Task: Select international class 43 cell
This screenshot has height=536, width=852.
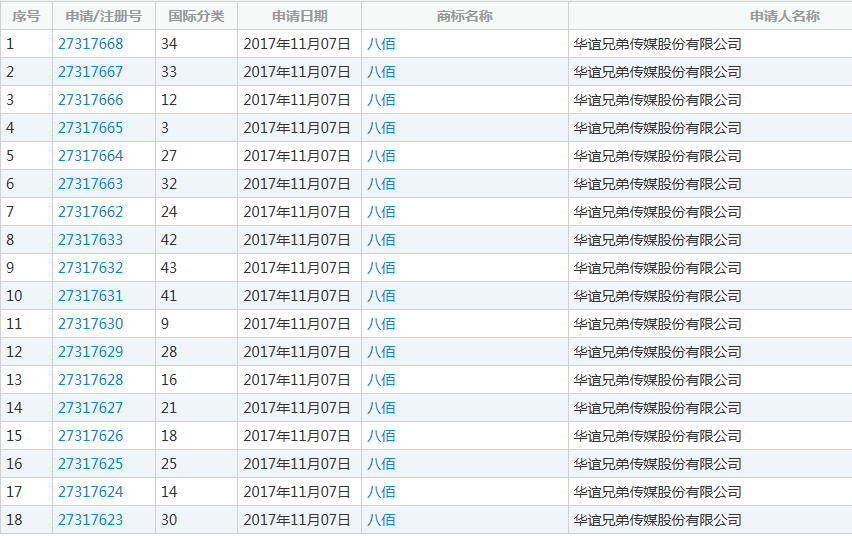Action: (x=196, y=268)
